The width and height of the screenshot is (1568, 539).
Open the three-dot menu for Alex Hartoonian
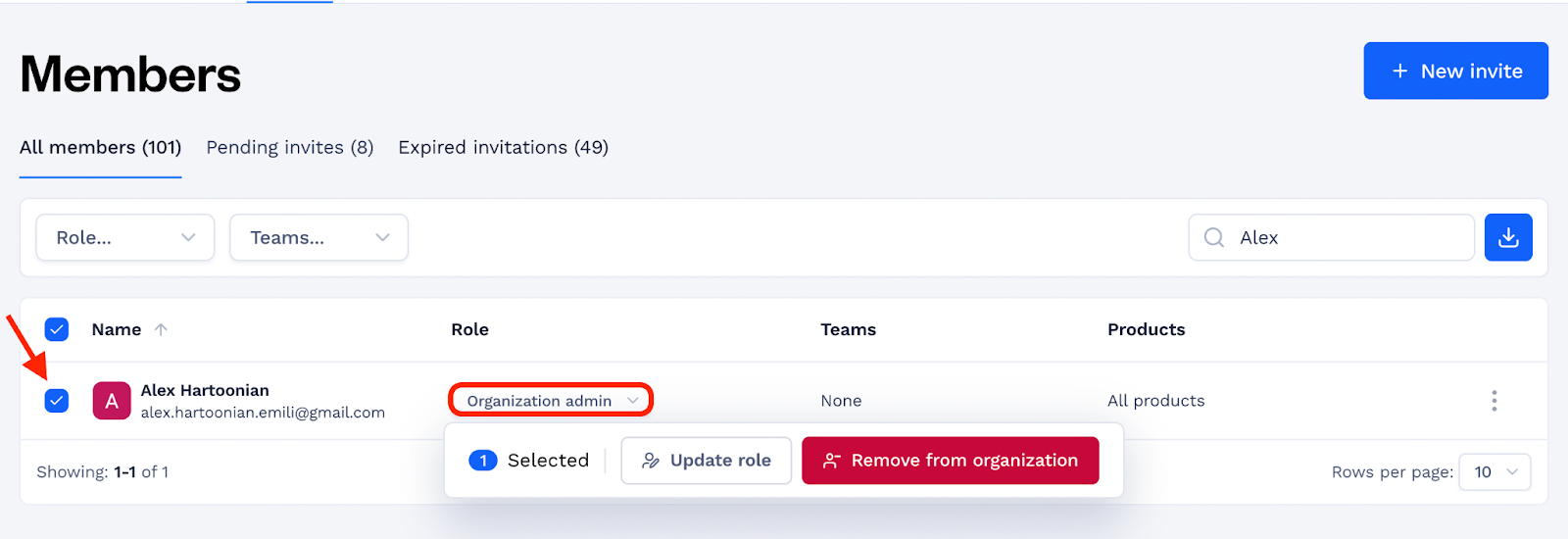1494,401
